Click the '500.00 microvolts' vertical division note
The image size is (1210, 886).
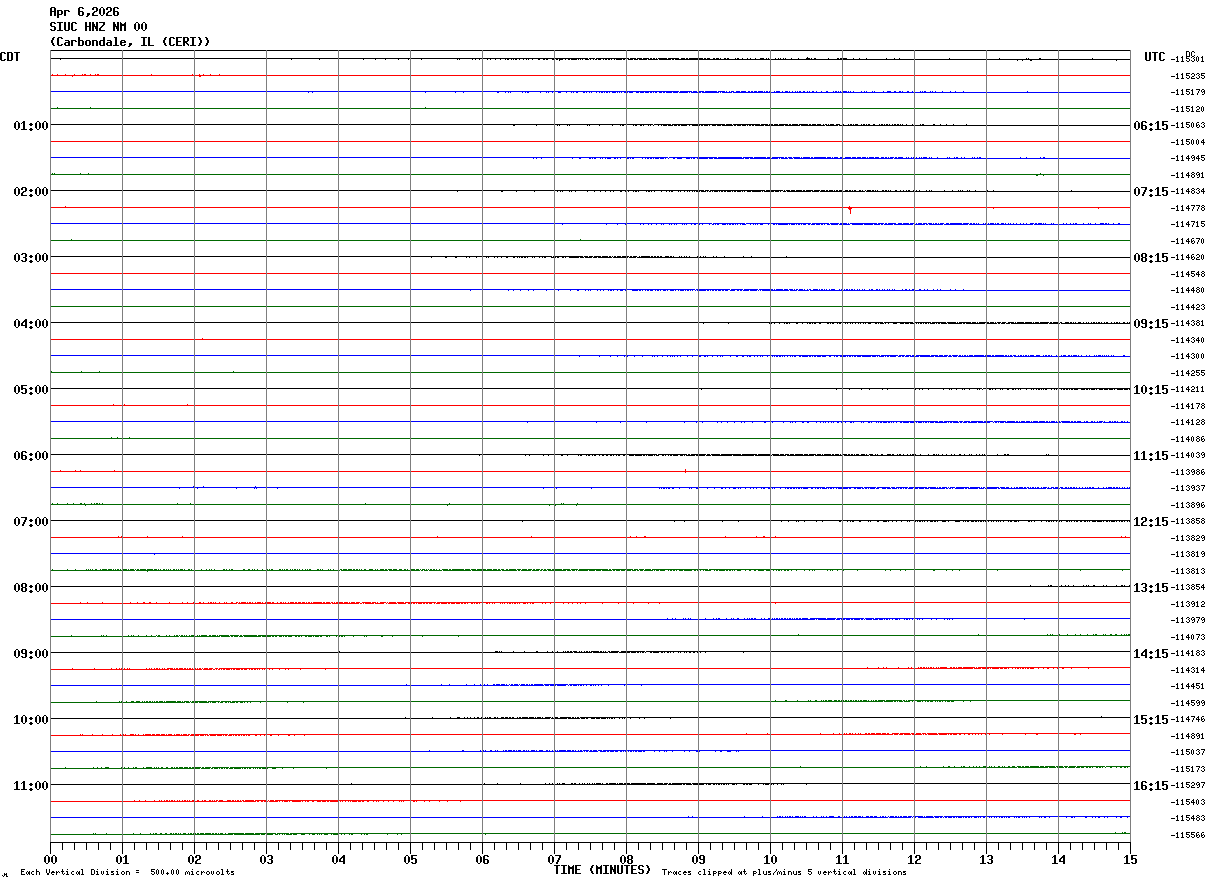coord(192,872)
